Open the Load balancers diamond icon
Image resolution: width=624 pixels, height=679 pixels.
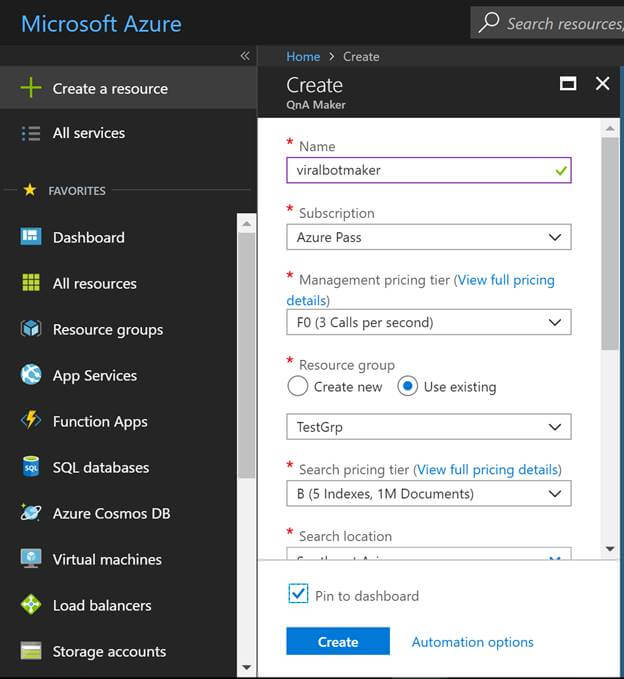pos(31,605)
